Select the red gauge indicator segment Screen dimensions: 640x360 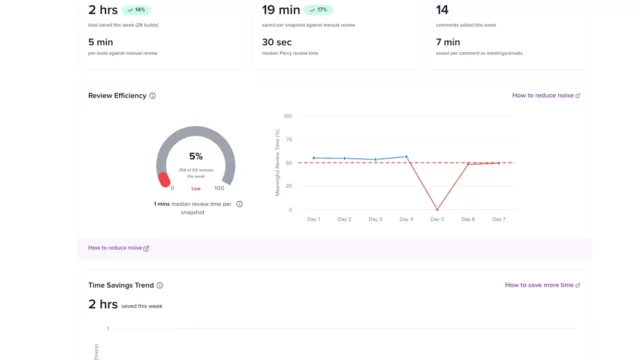(x=164, y=180)
